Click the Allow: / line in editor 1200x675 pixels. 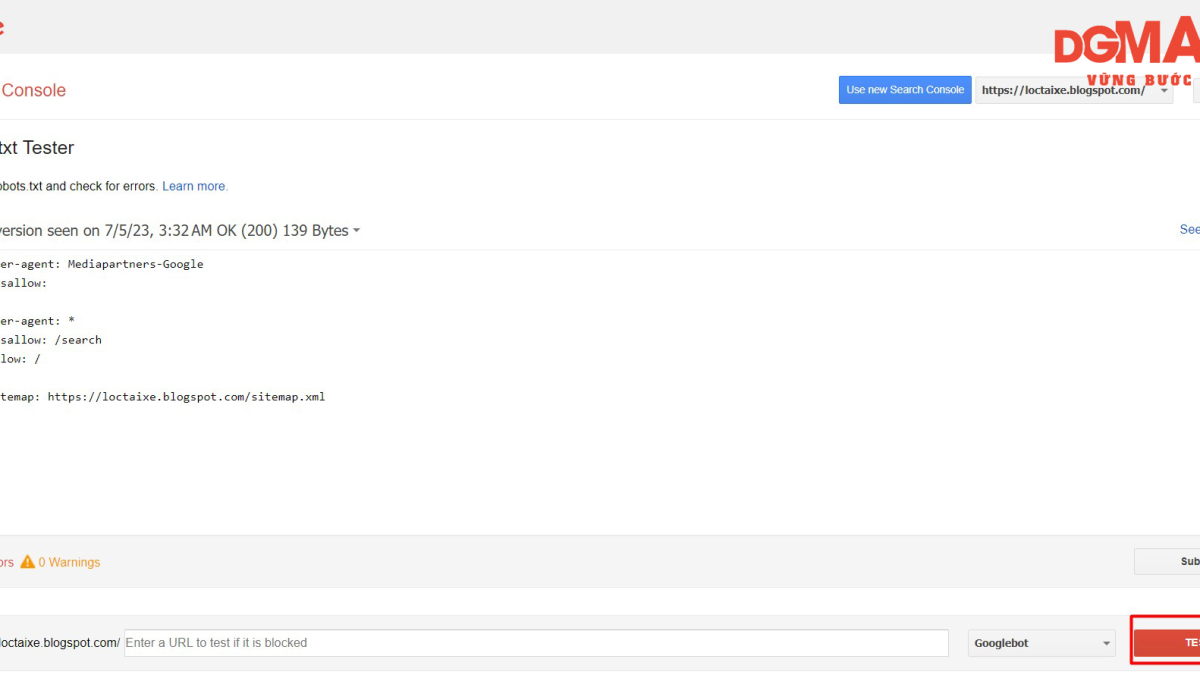20,359
